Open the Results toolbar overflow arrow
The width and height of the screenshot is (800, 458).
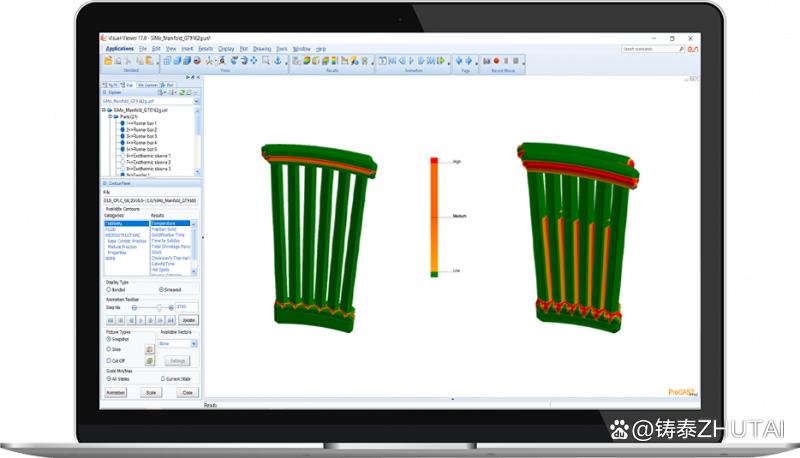click(x=372, y=64)
